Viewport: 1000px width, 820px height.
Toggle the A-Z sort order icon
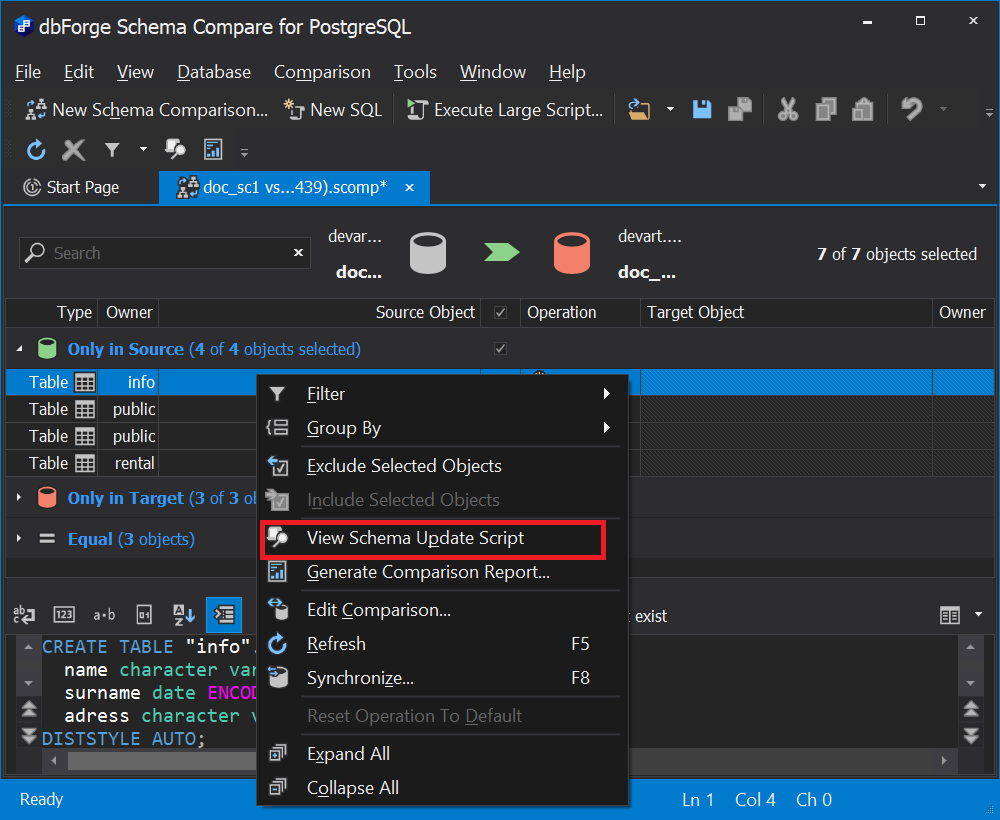click(184, 615)
